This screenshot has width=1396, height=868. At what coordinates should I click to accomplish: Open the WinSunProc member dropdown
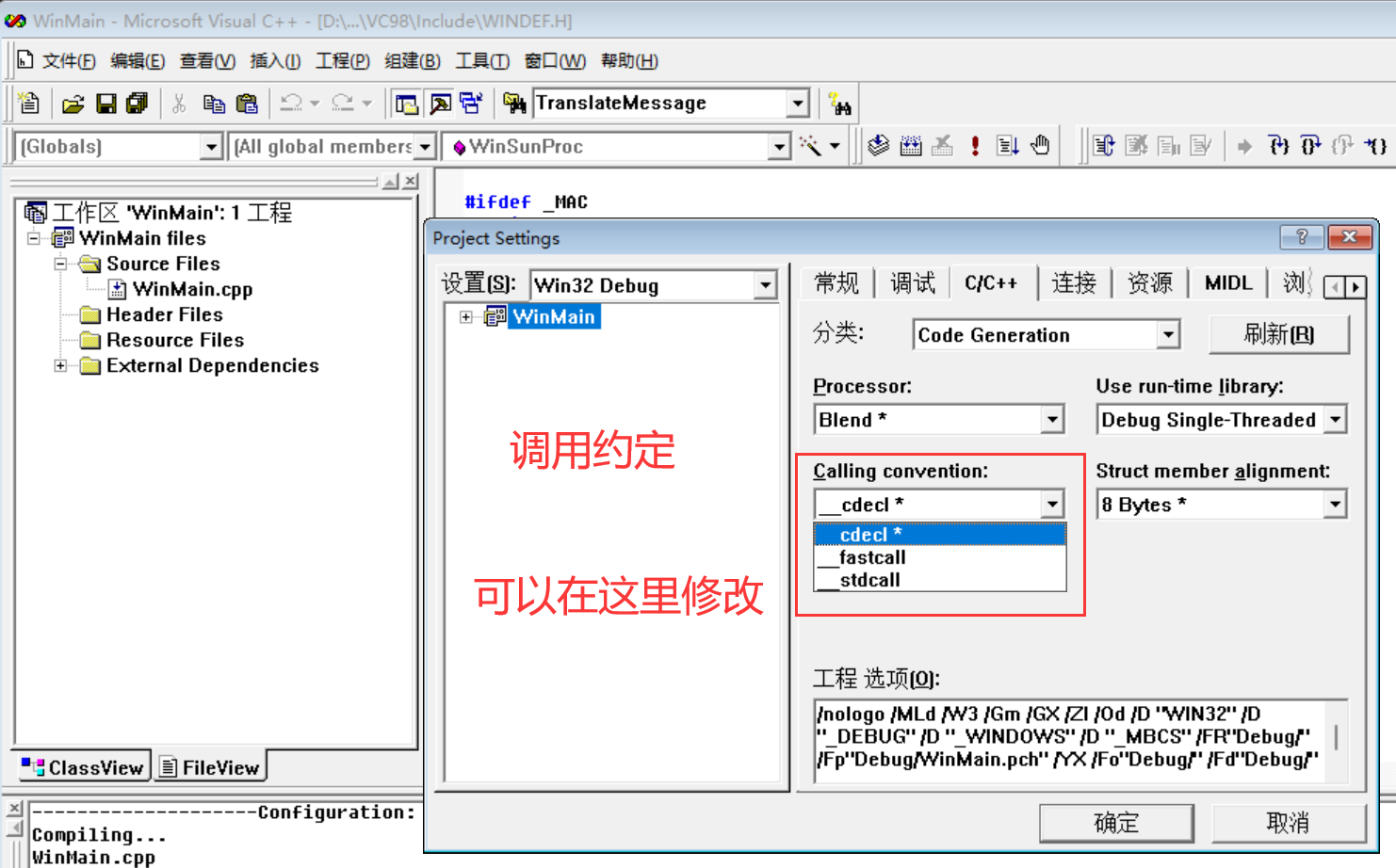tap(779, 147)
